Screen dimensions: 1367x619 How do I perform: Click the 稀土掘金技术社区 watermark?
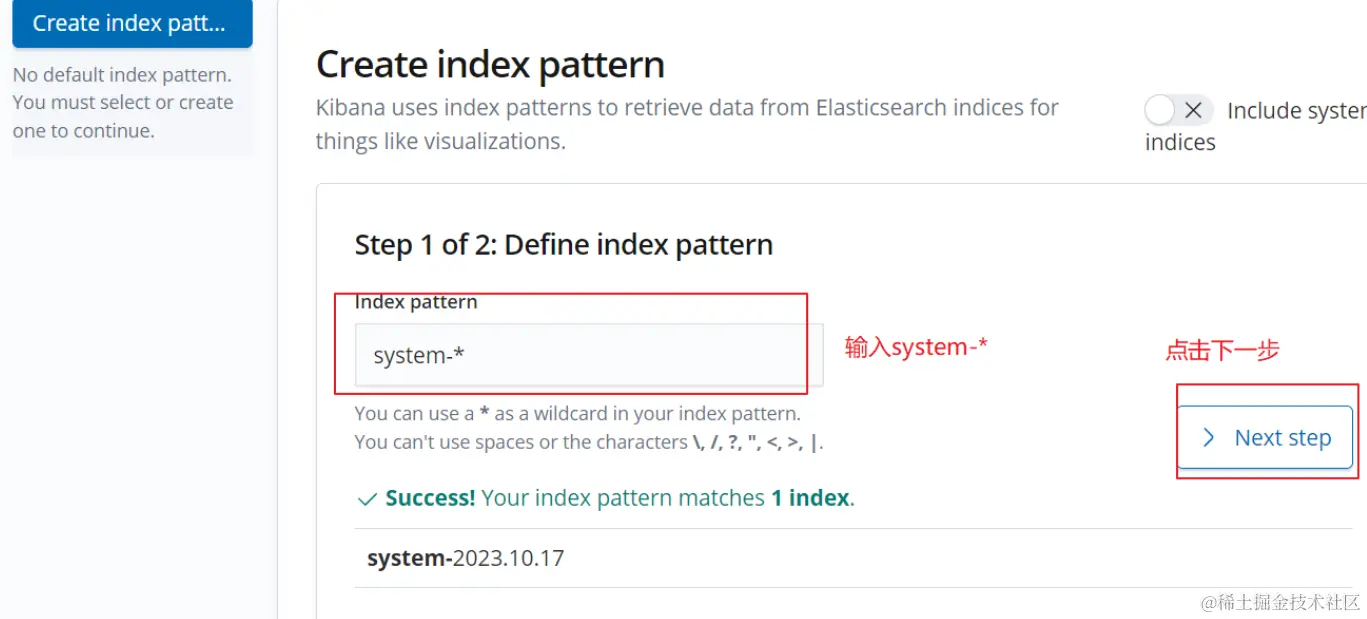(1281, 602)
